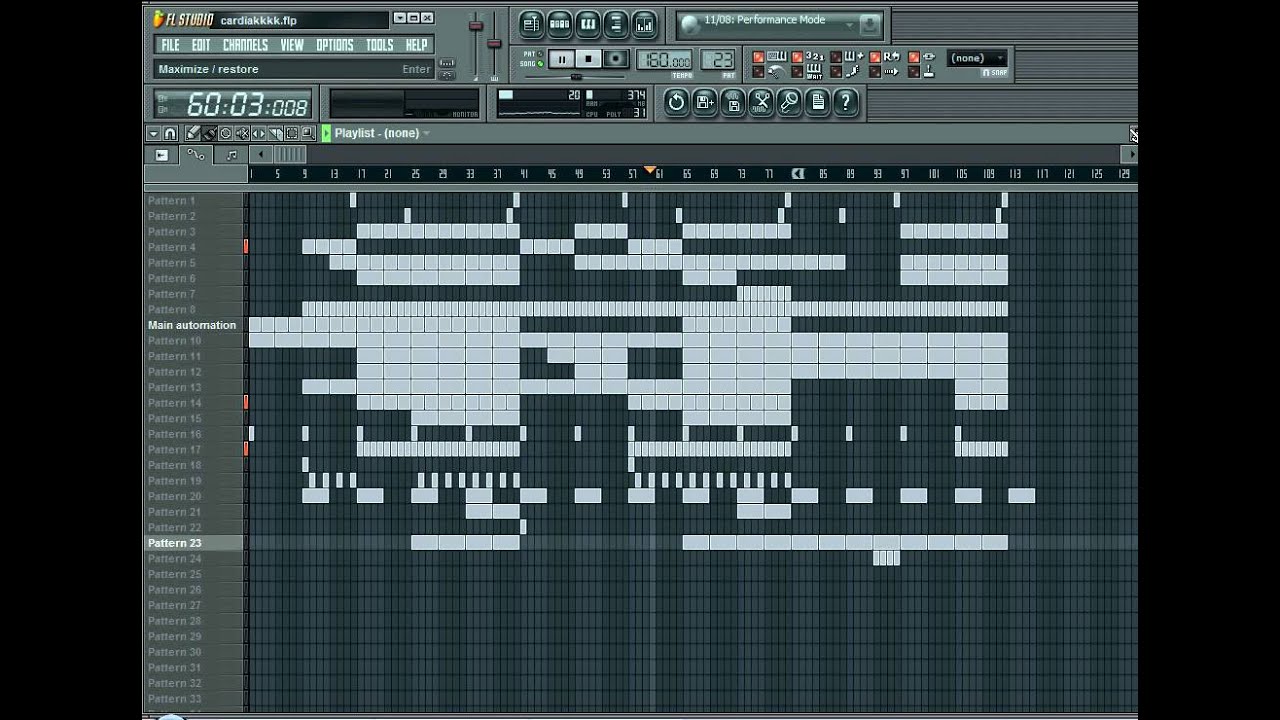Click the record button
1280x720 pixels.
616,60
